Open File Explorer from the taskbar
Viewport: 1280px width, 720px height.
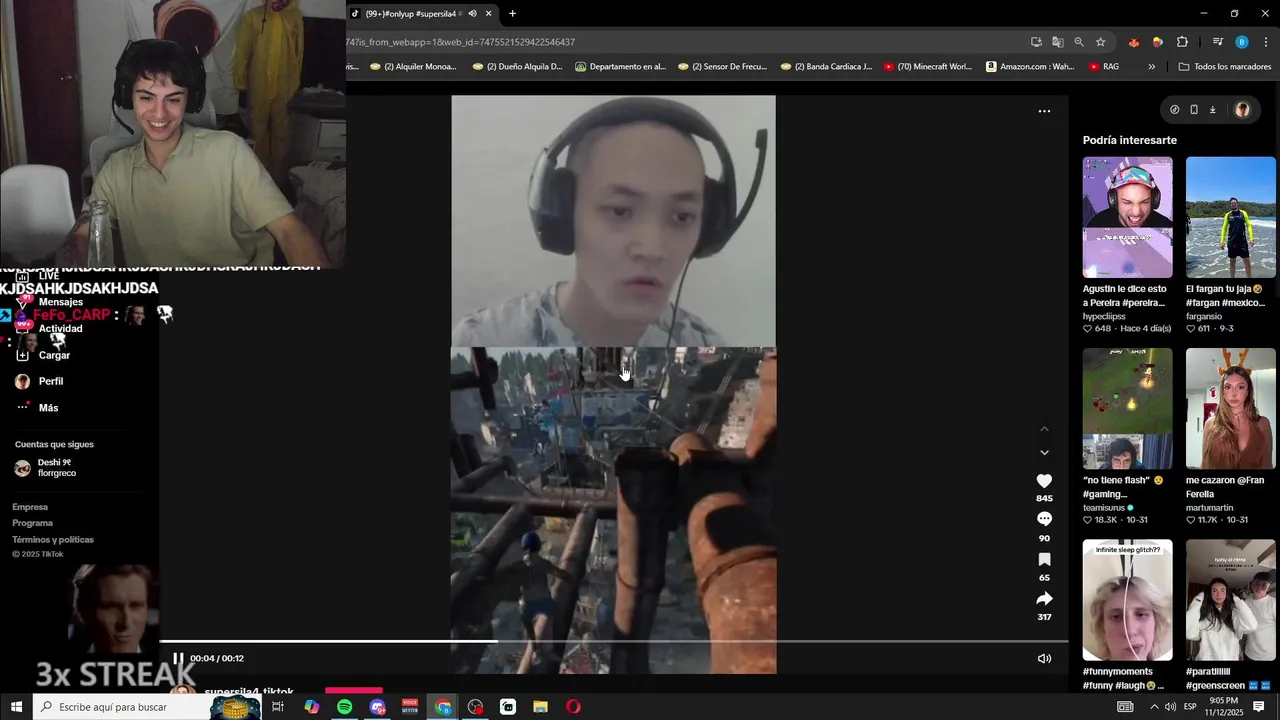point(540,707)
